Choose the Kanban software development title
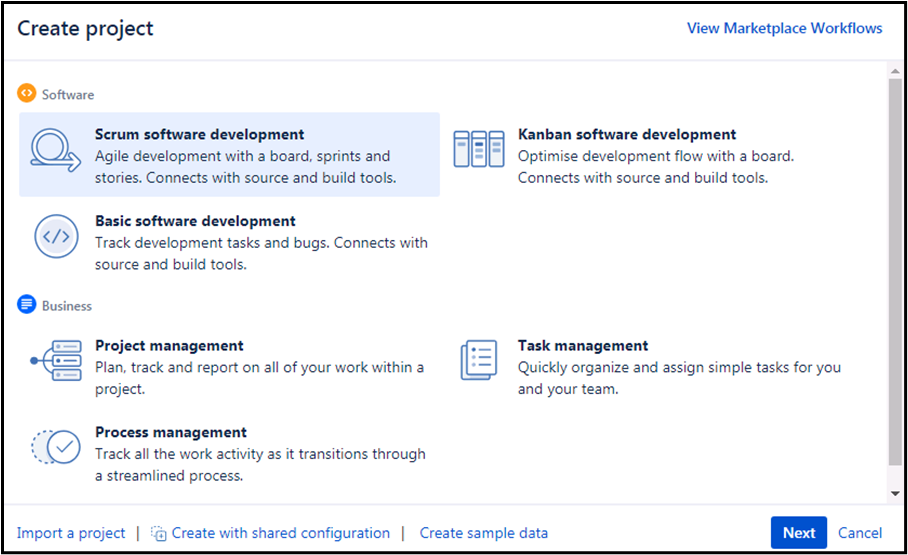908x555 pixels. pos(627,134)
